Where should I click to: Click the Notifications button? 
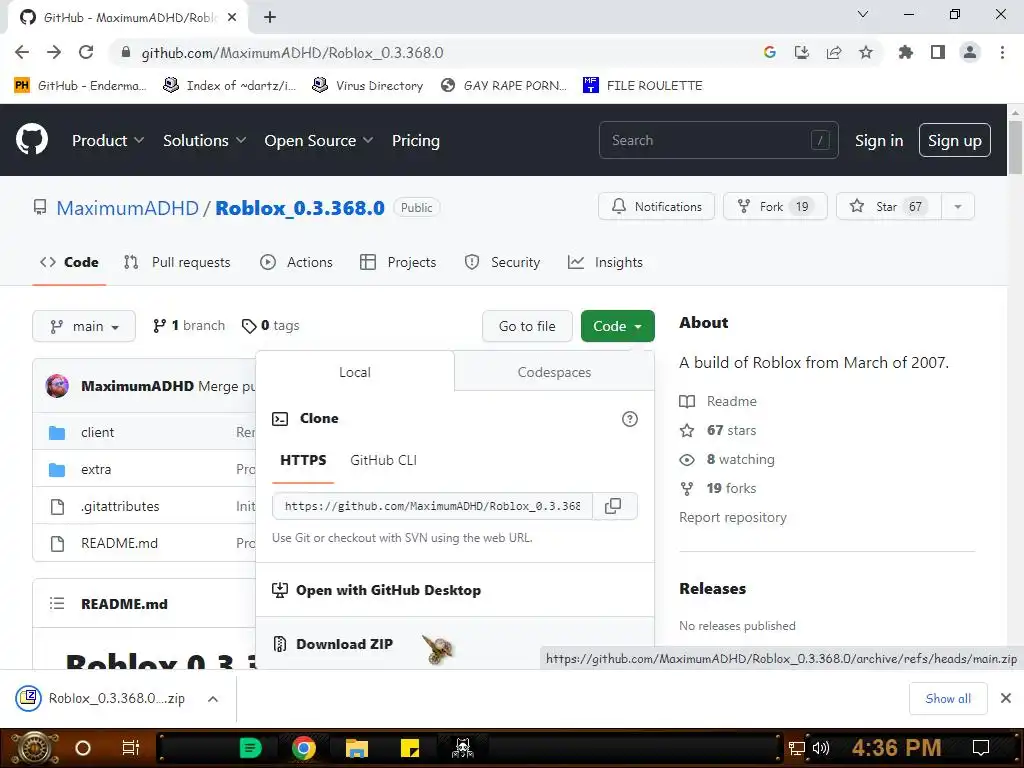[x=656, y=206]
